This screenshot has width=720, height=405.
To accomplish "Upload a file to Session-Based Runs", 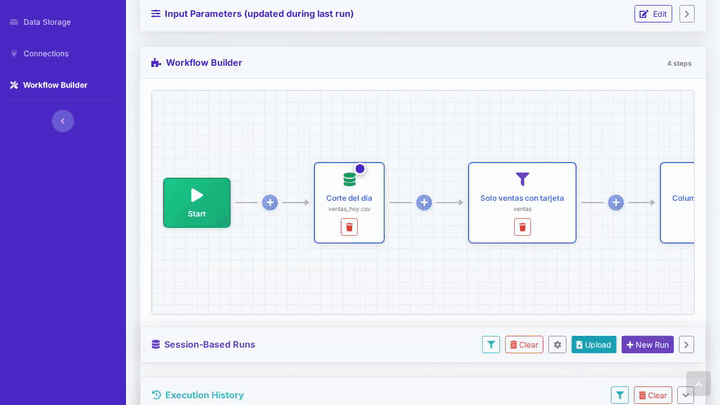I will pyautogui.click(x=594, y=345).
